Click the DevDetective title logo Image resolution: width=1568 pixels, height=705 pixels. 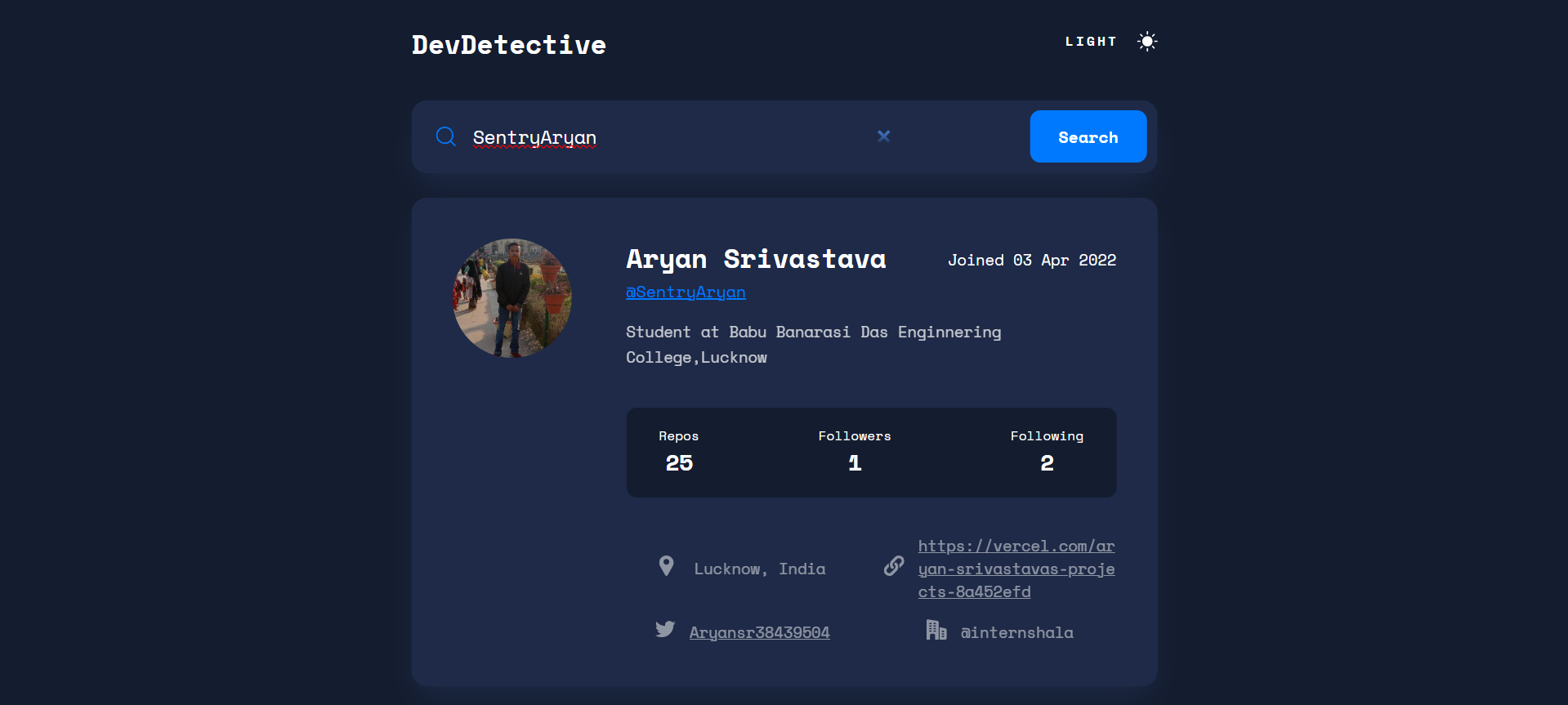coord(508,45)
